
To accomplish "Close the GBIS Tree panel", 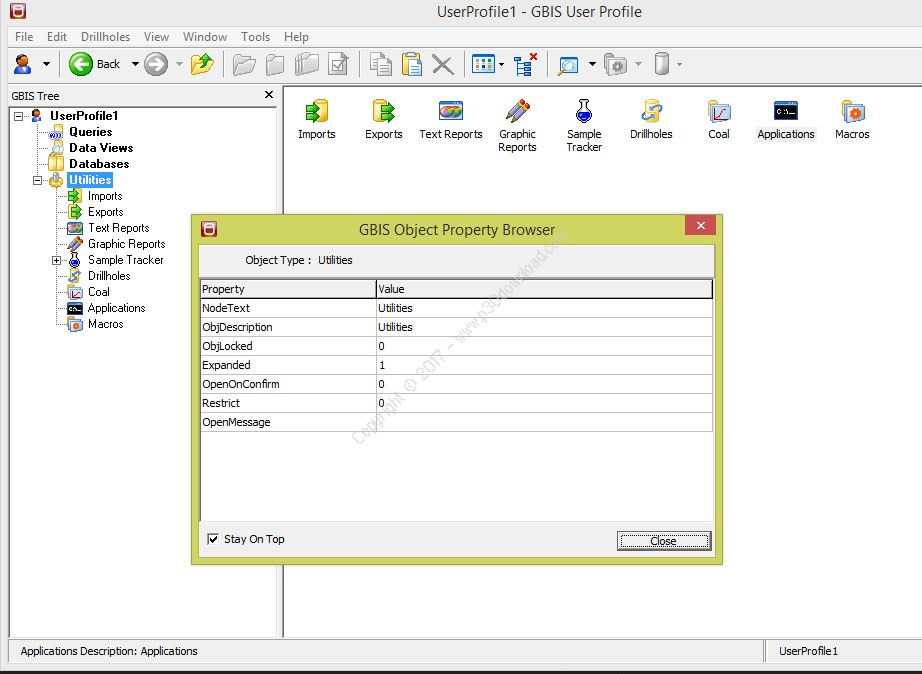I will point(269,95).
